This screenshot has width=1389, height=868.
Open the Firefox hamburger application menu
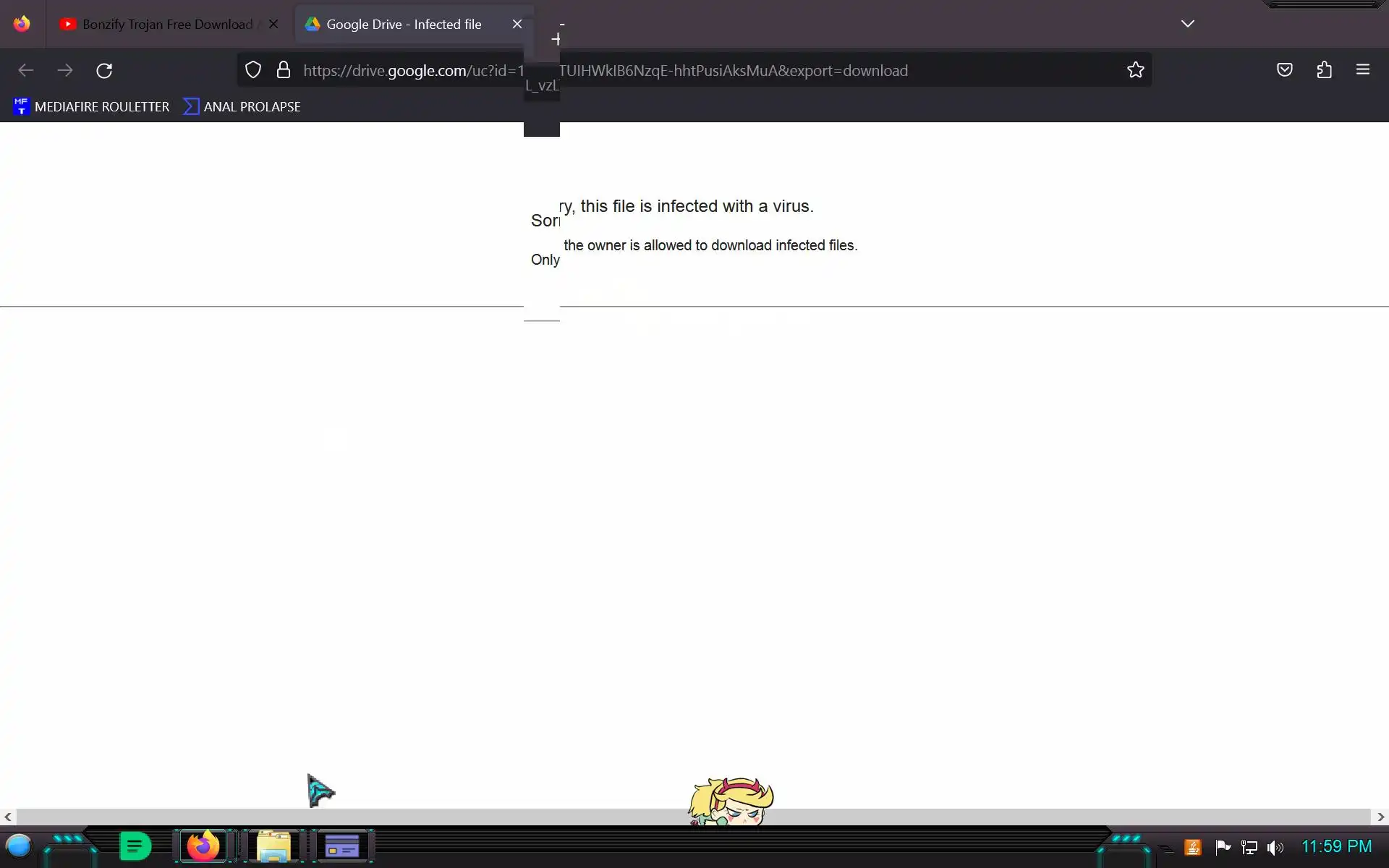[1362, 70]
